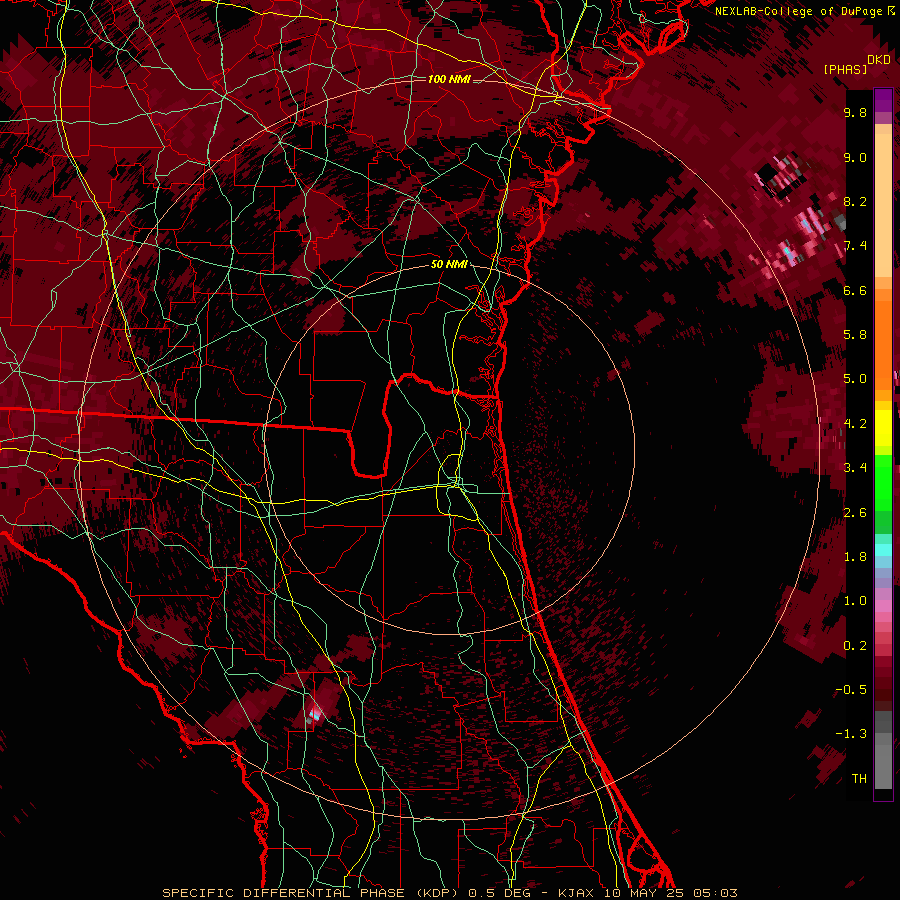Click the 6.6 scale label
900x900 pixels.
click(x=855, y=290)
